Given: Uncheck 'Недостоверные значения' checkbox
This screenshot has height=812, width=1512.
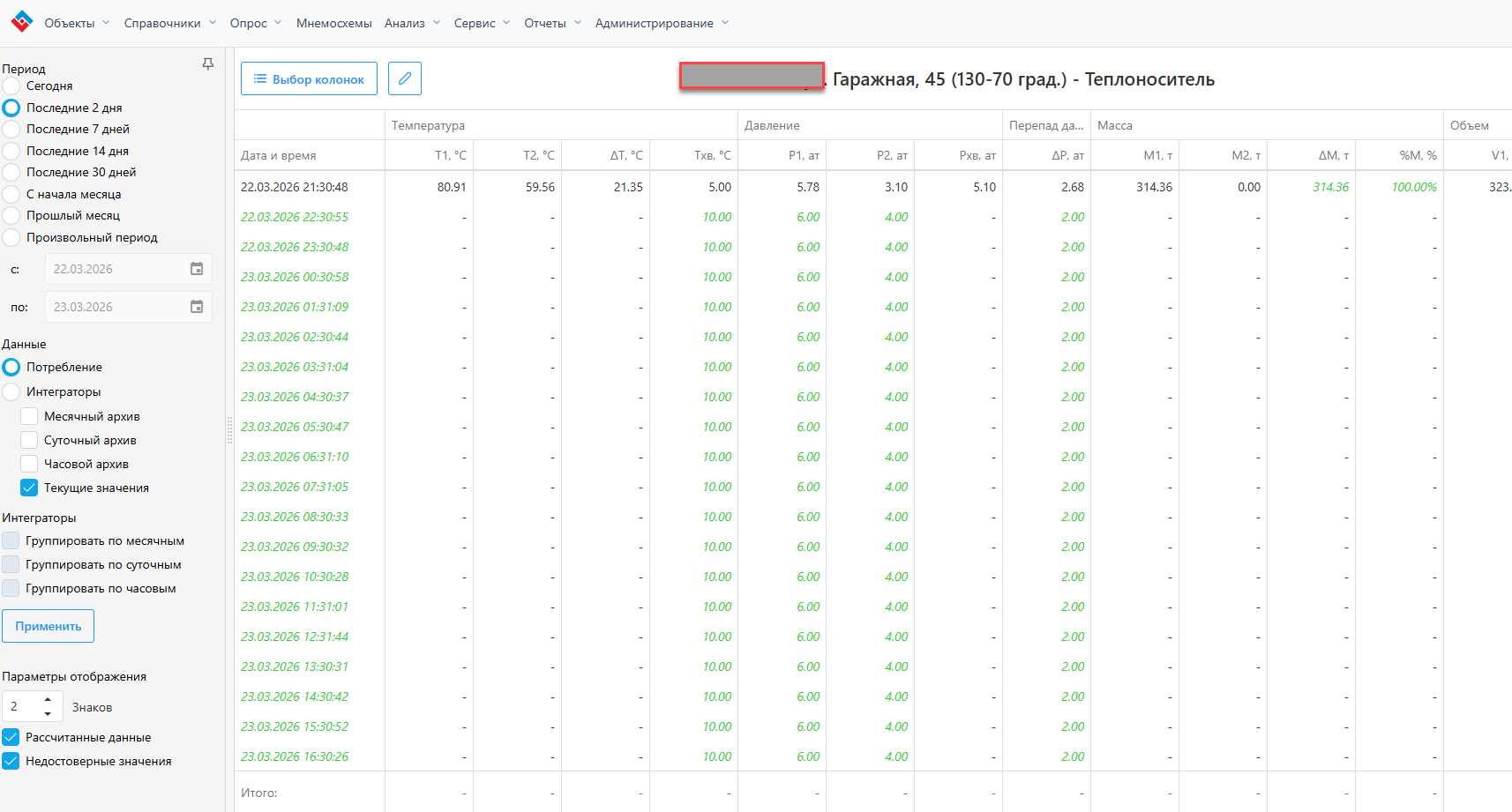Looking at the screenshot, I should [x=11, y=761].
